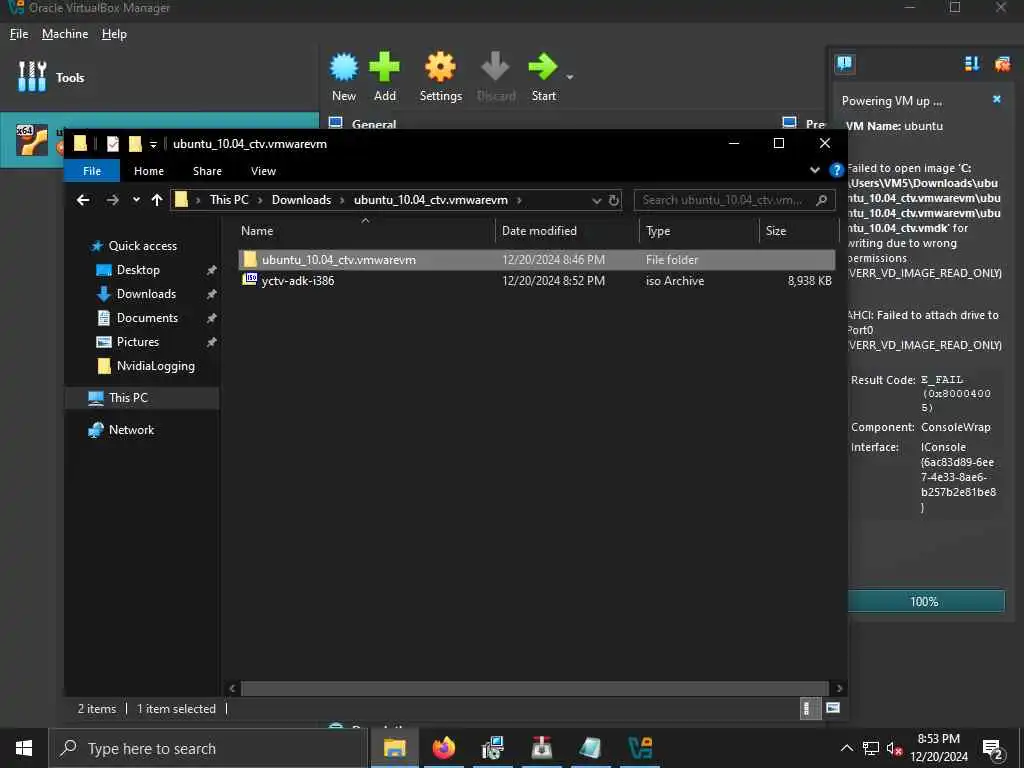Dismiss the Powering VM up notification

click(997, 99)
